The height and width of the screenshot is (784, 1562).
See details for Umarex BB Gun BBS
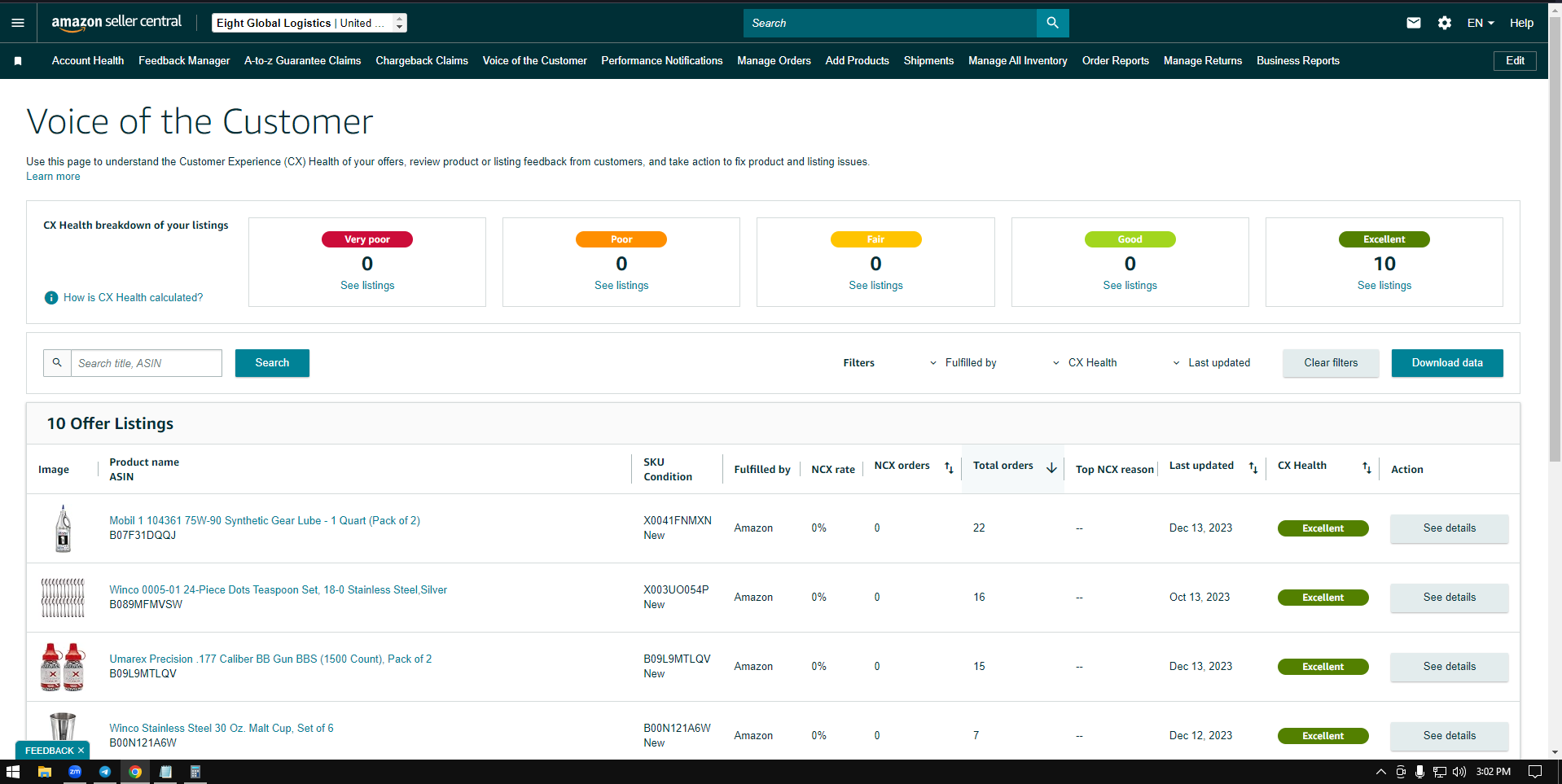[1450, 667]
